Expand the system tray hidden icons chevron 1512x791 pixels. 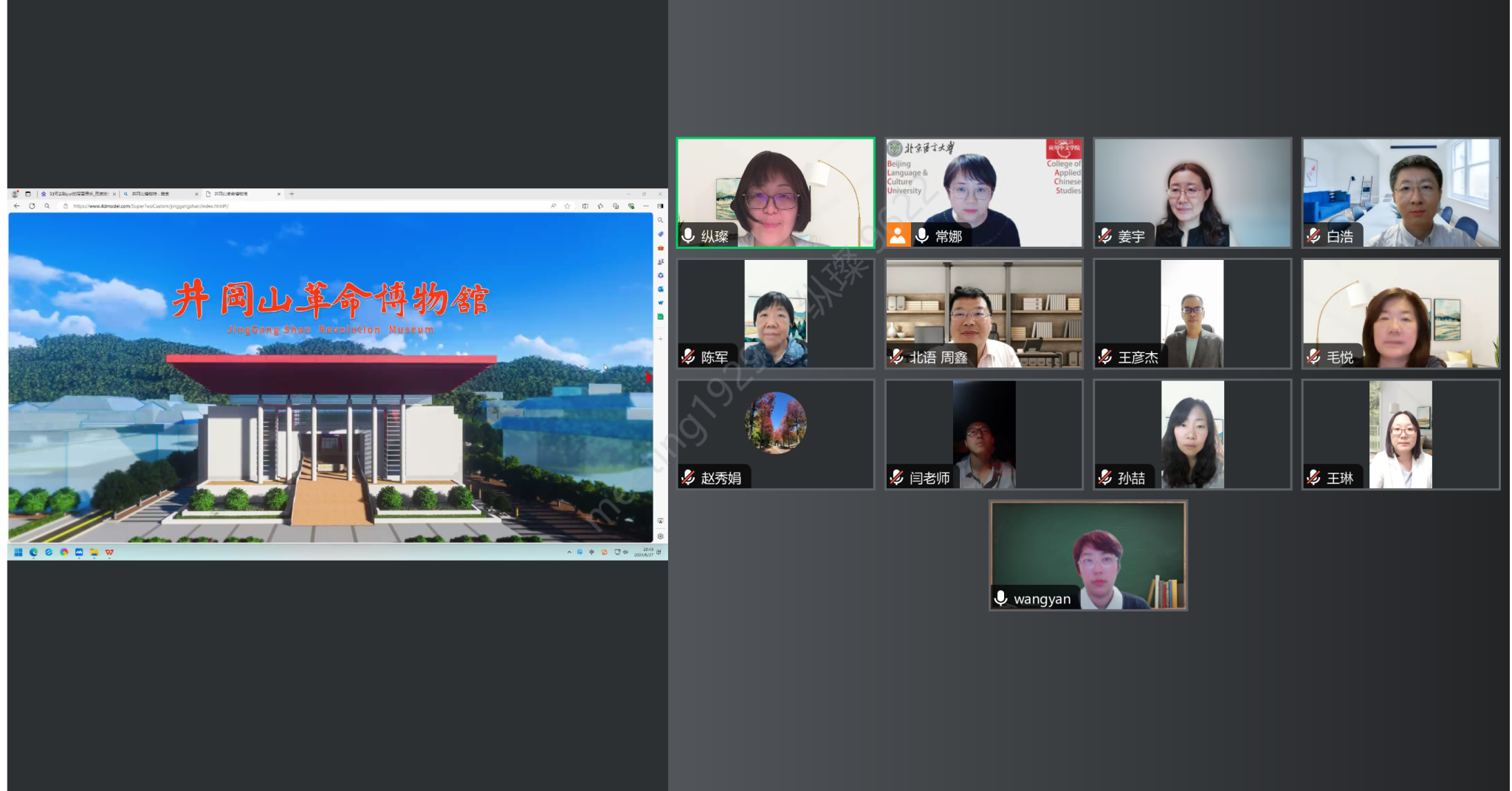[x=568, y=552]
